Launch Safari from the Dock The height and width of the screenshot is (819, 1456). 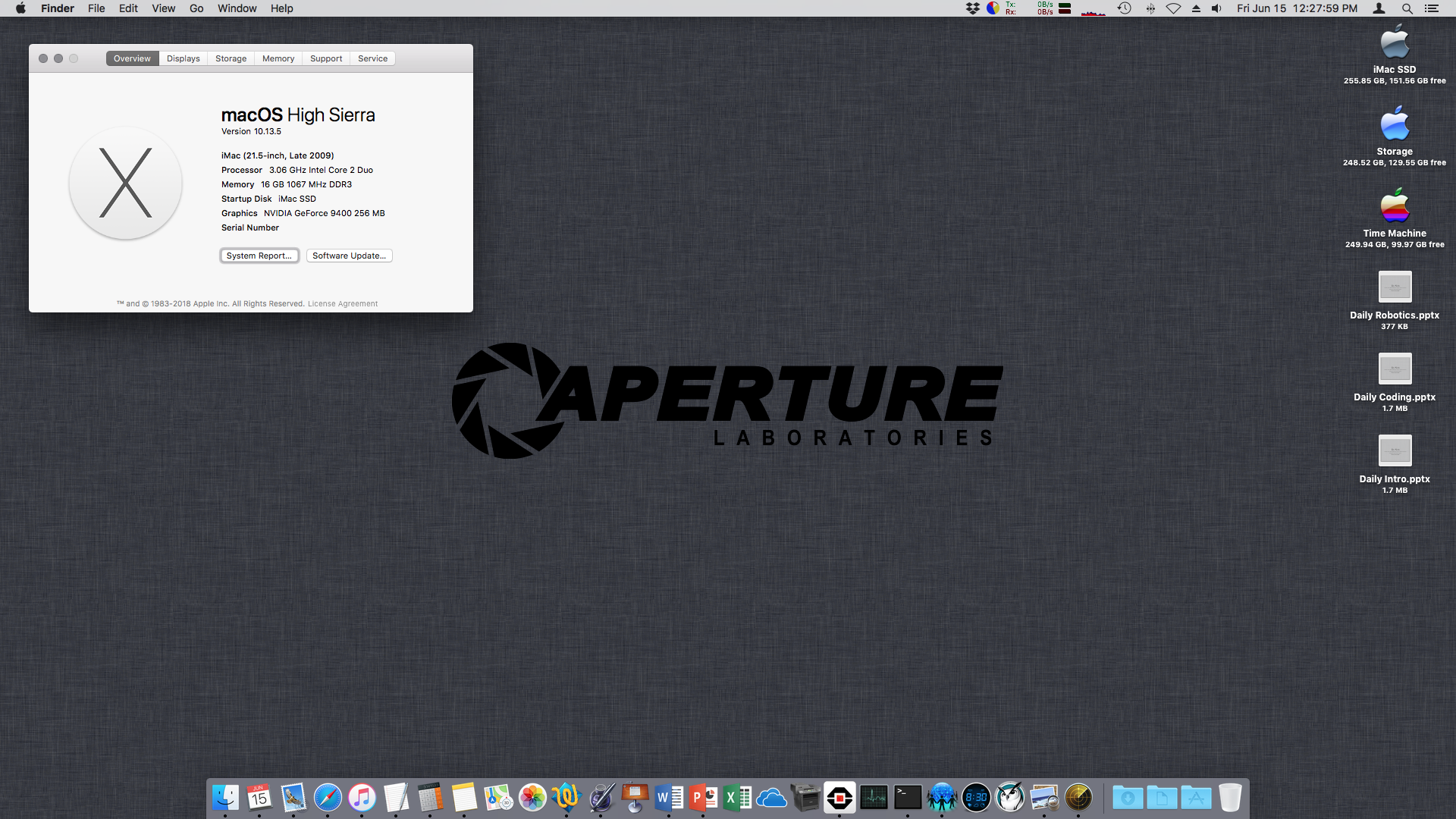328,798
